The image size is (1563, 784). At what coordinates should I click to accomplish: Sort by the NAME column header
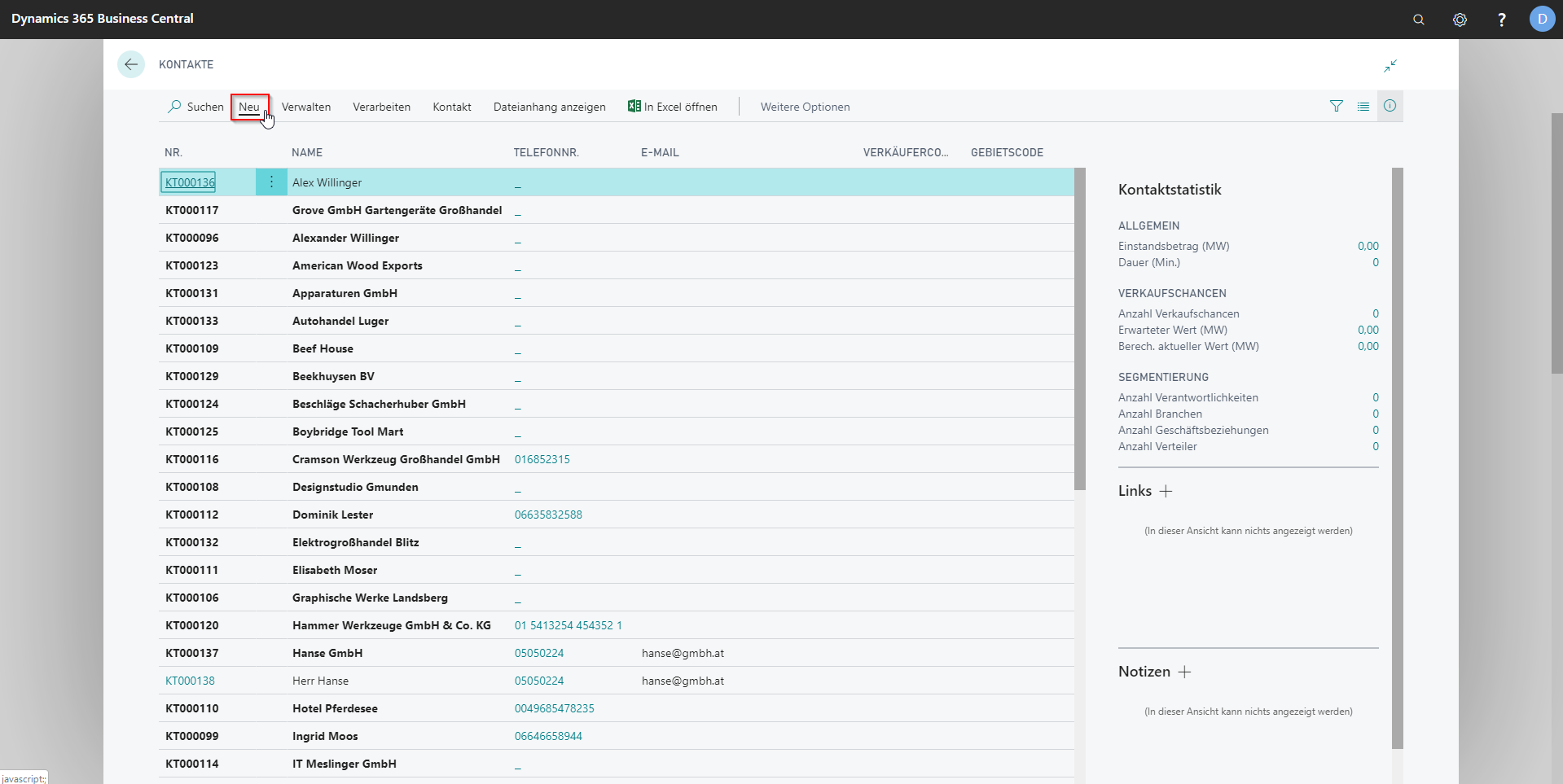coord(307,152)
